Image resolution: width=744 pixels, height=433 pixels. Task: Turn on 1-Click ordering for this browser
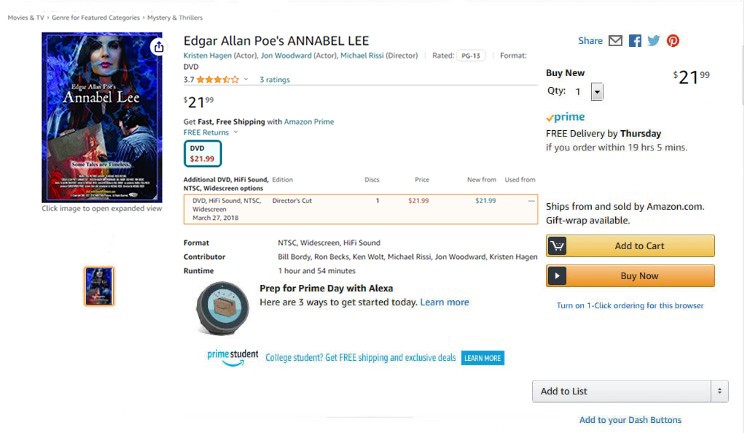[x=630, y=306]
